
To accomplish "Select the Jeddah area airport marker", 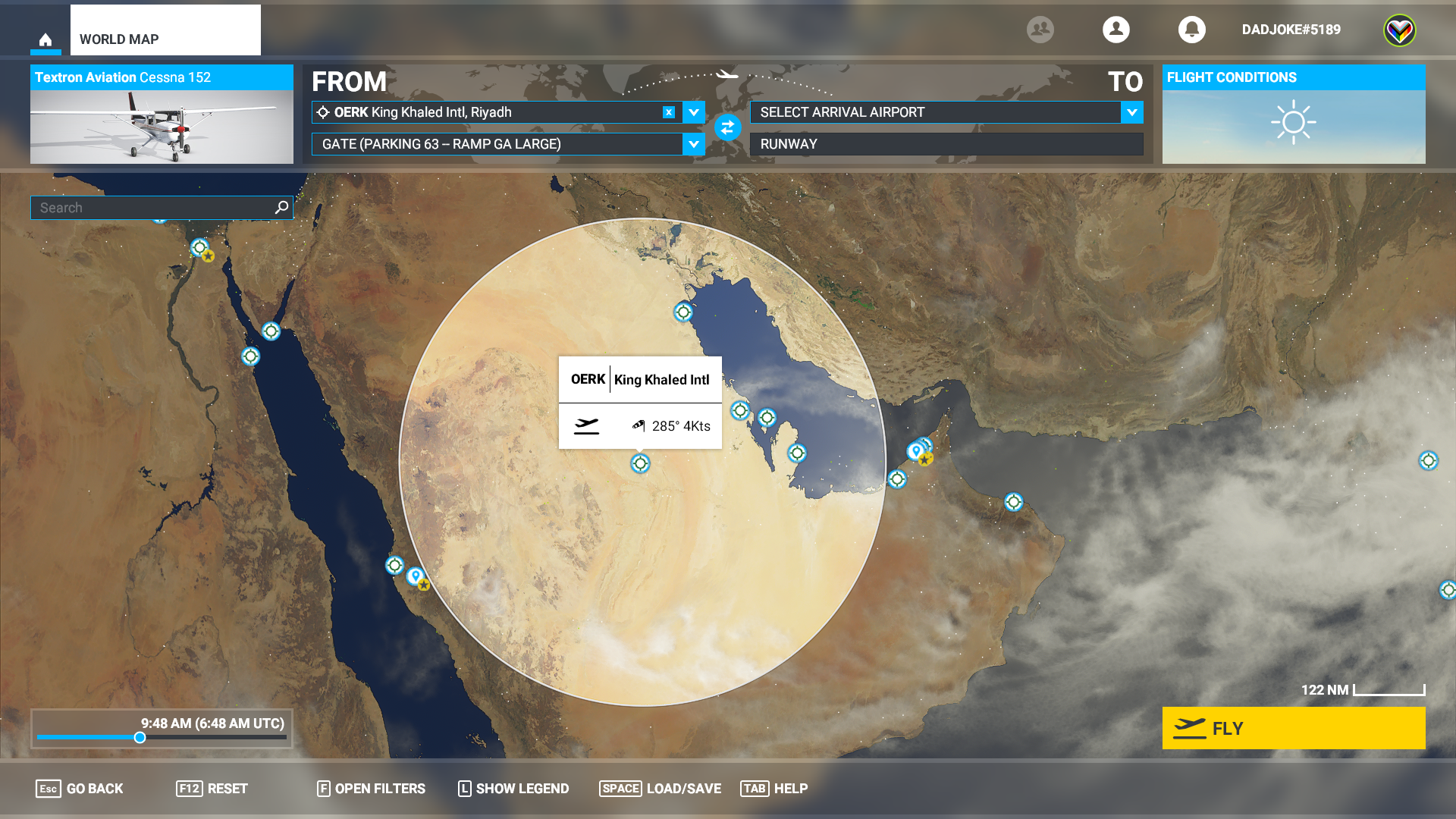I will (394, 565).
